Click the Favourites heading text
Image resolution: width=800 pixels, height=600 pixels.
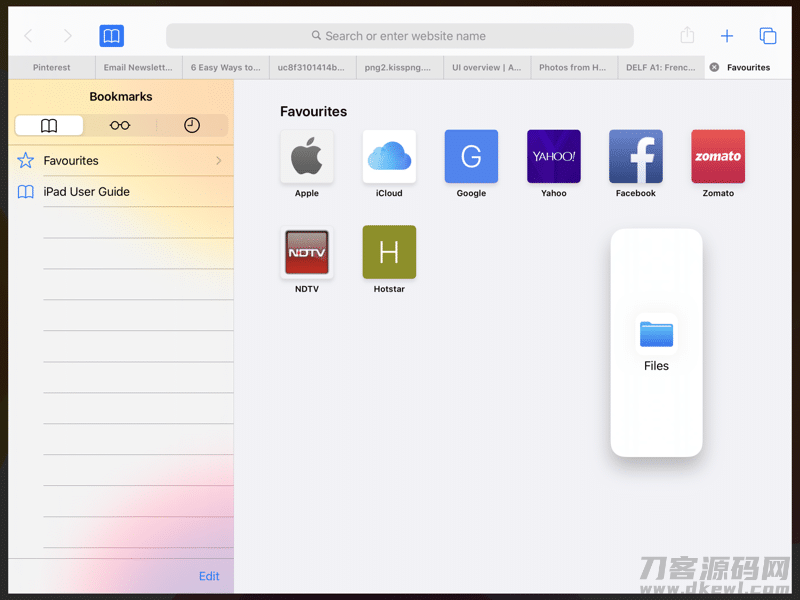click(x=313, y=112)
